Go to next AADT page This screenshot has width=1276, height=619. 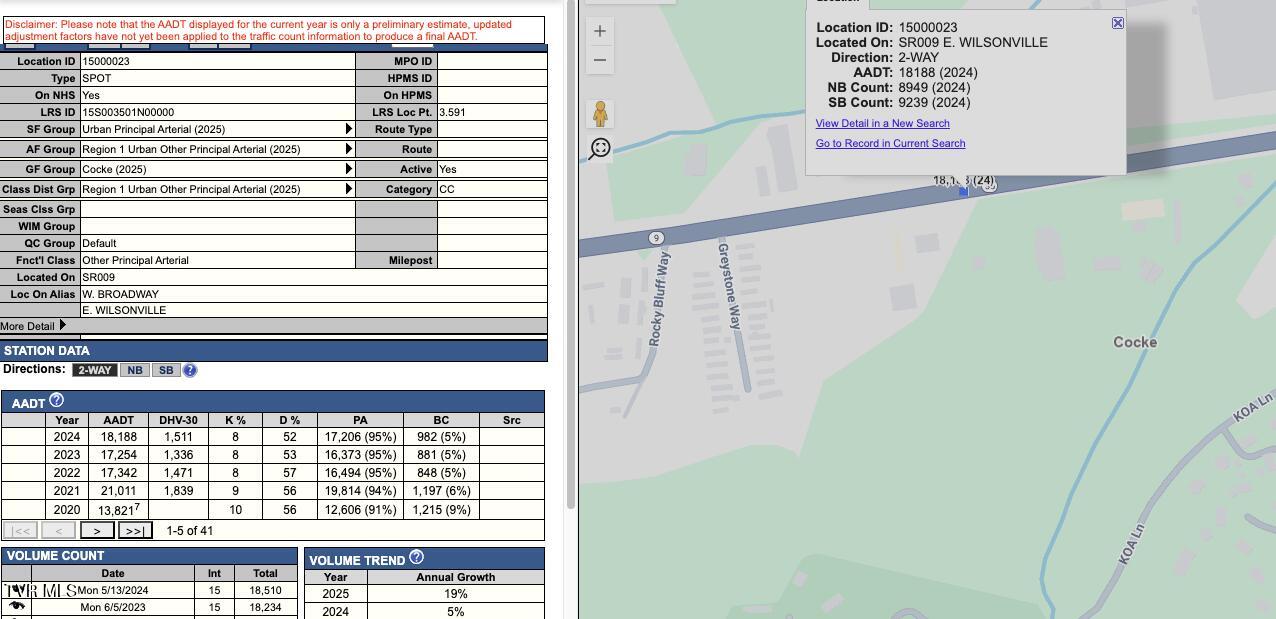(x=97, y=531)
